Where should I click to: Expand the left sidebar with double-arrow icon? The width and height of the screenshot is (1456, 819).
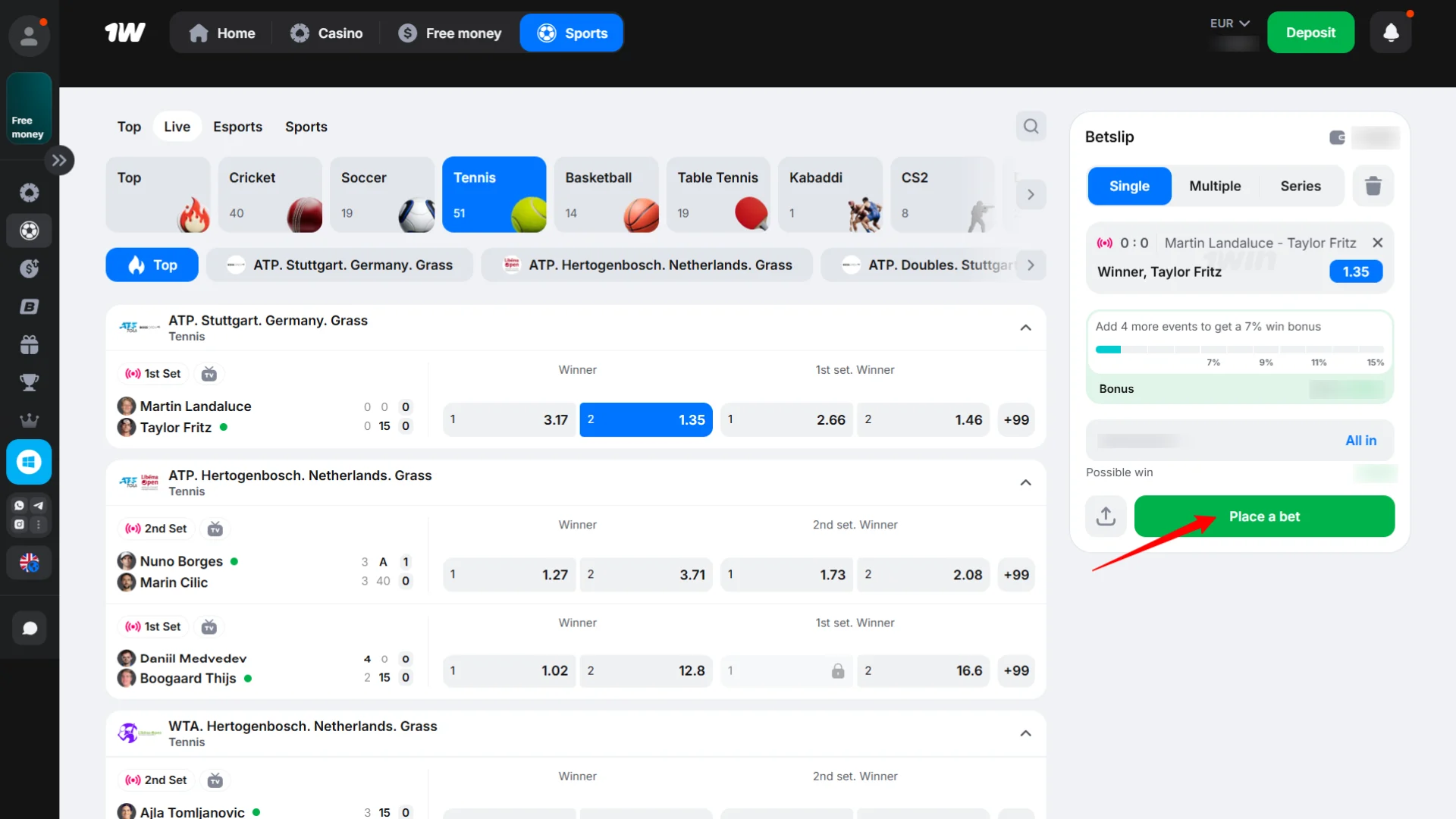(x=59, y=160)
